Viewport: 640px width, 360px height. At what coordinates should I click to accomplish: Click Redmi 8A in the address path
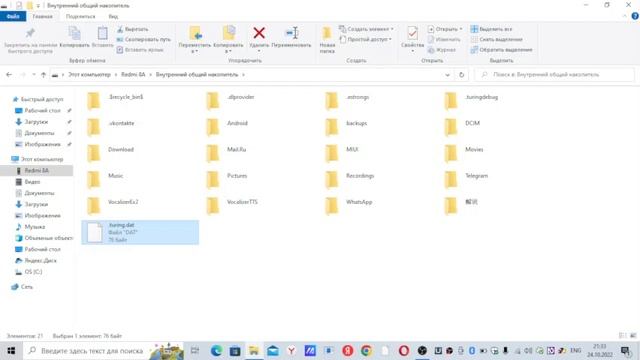tap(133, 75)
